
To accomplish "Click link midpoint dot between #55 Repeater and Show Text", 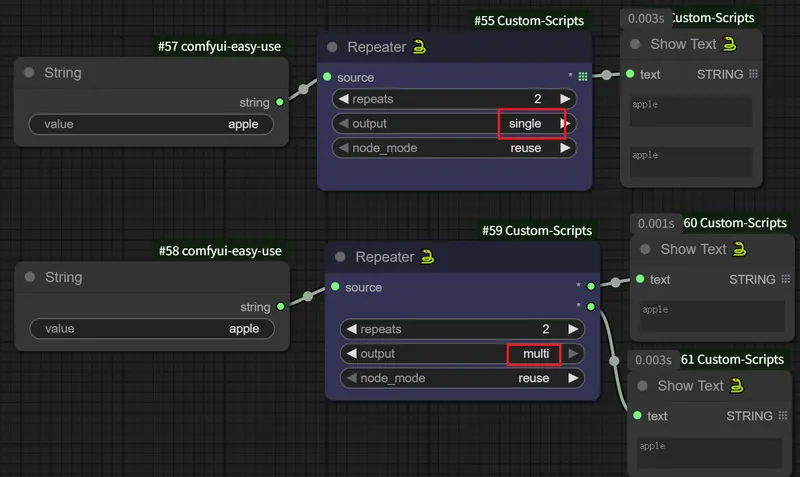I will [606, 75].
